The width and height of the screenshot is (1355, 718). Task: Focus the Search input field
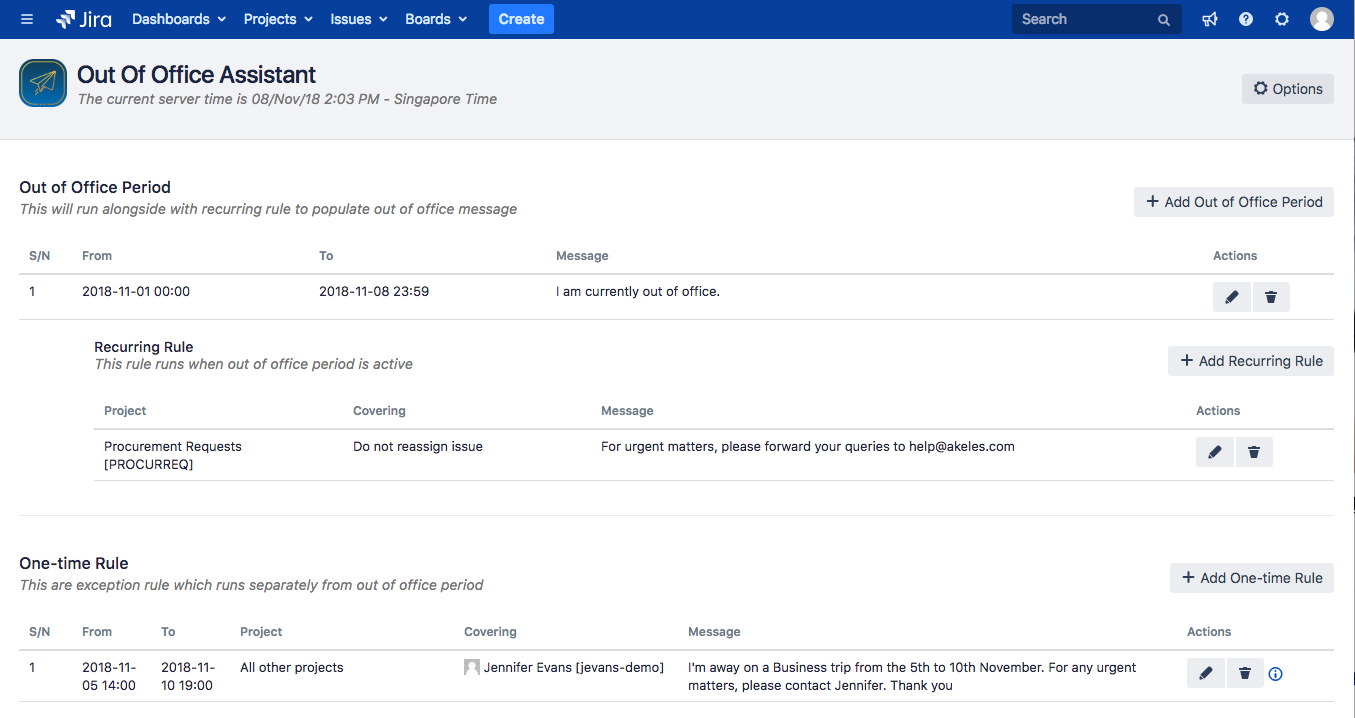1085,19
